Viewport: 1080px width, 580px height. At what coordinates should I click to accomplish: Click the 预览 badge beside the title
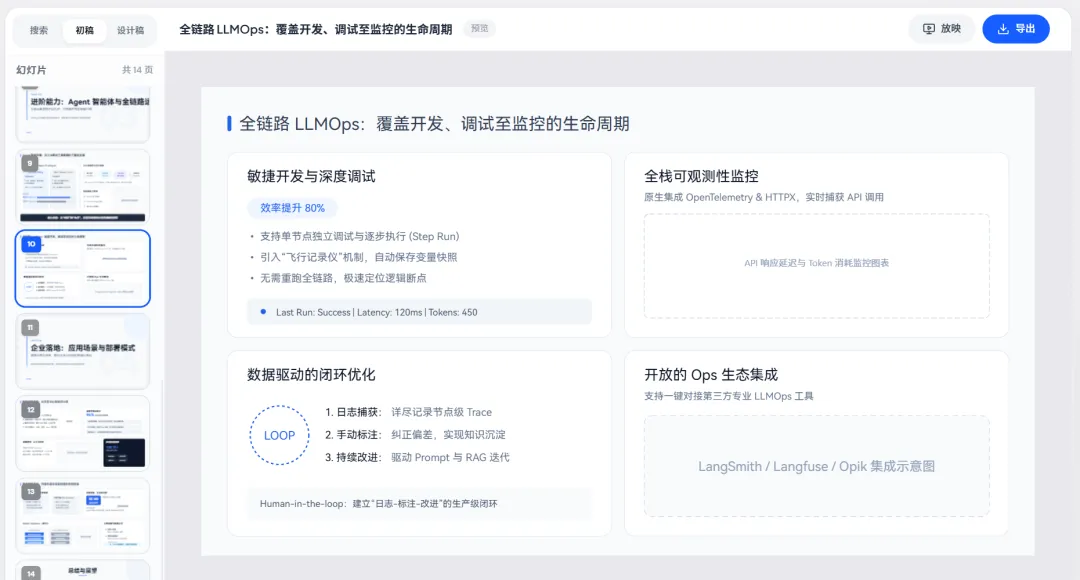coord(479,29)
